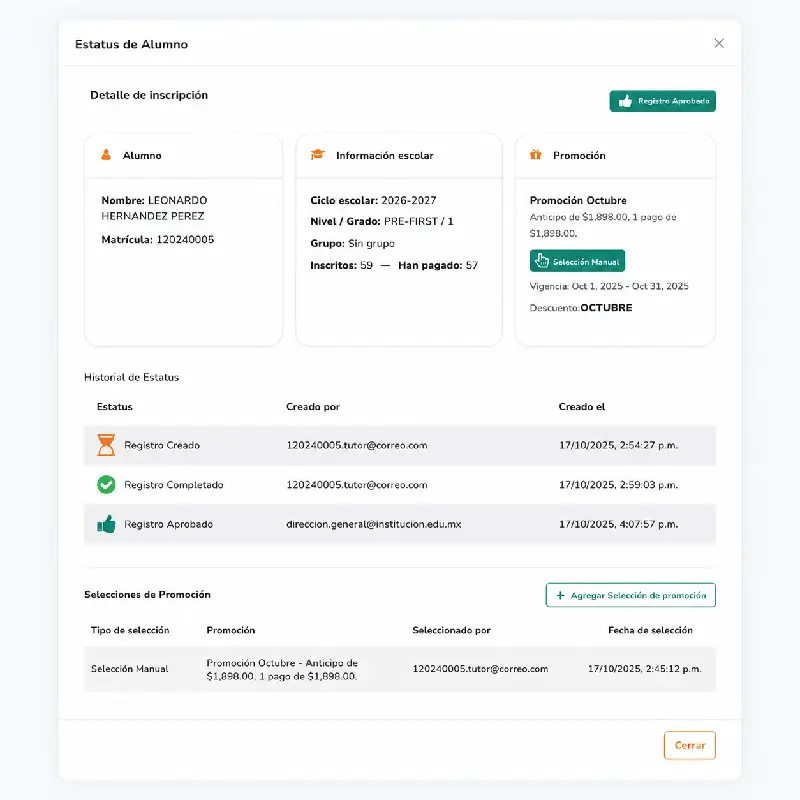Click the gift icon beside Promoción

[x=535, y=155]
